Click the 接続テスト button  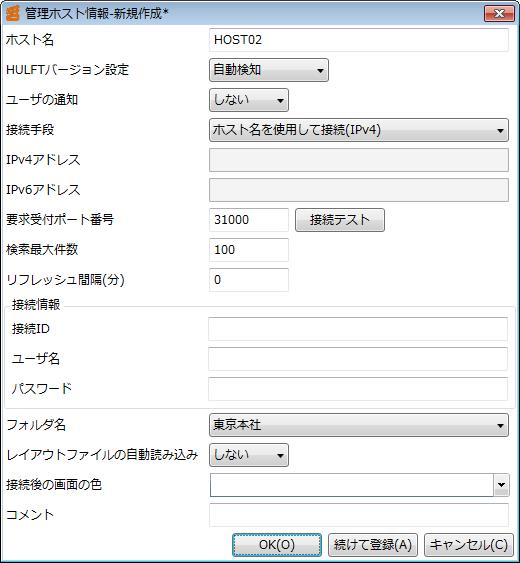(x=340, y=220)
